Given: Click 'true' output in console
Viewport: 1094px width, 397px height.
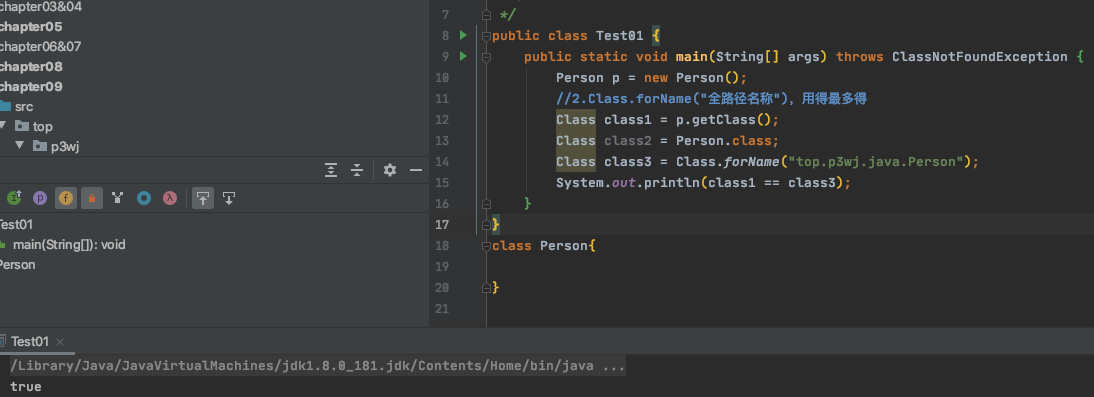Looking at the screenshot, I should (x=26, y=387).
